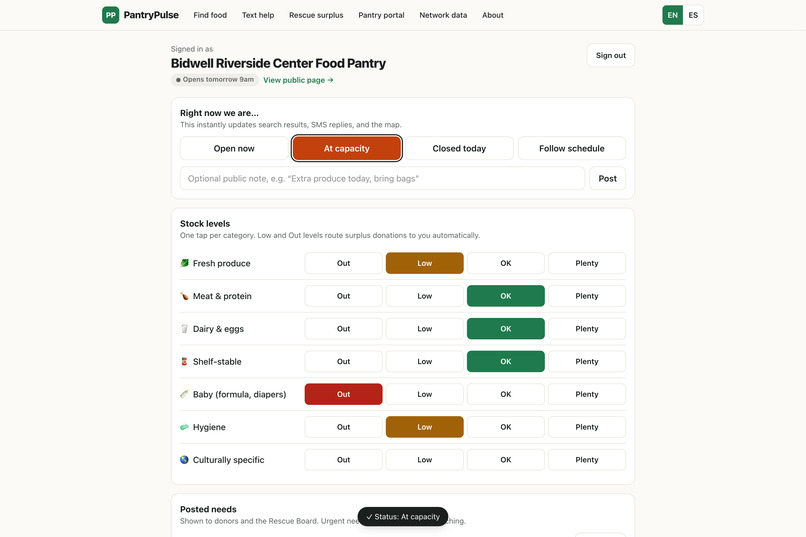Click the Fresh produce leaf icon
Screen dimensions: 806x537
(x=185, y=263)
